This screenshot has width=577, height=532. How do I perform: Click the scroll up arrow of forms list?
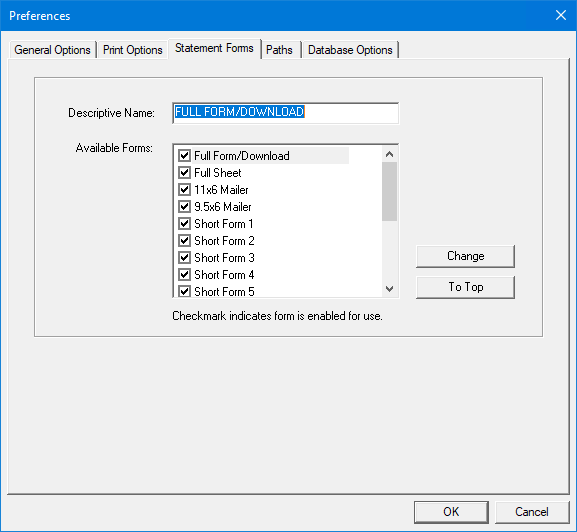tap(390, 154)
